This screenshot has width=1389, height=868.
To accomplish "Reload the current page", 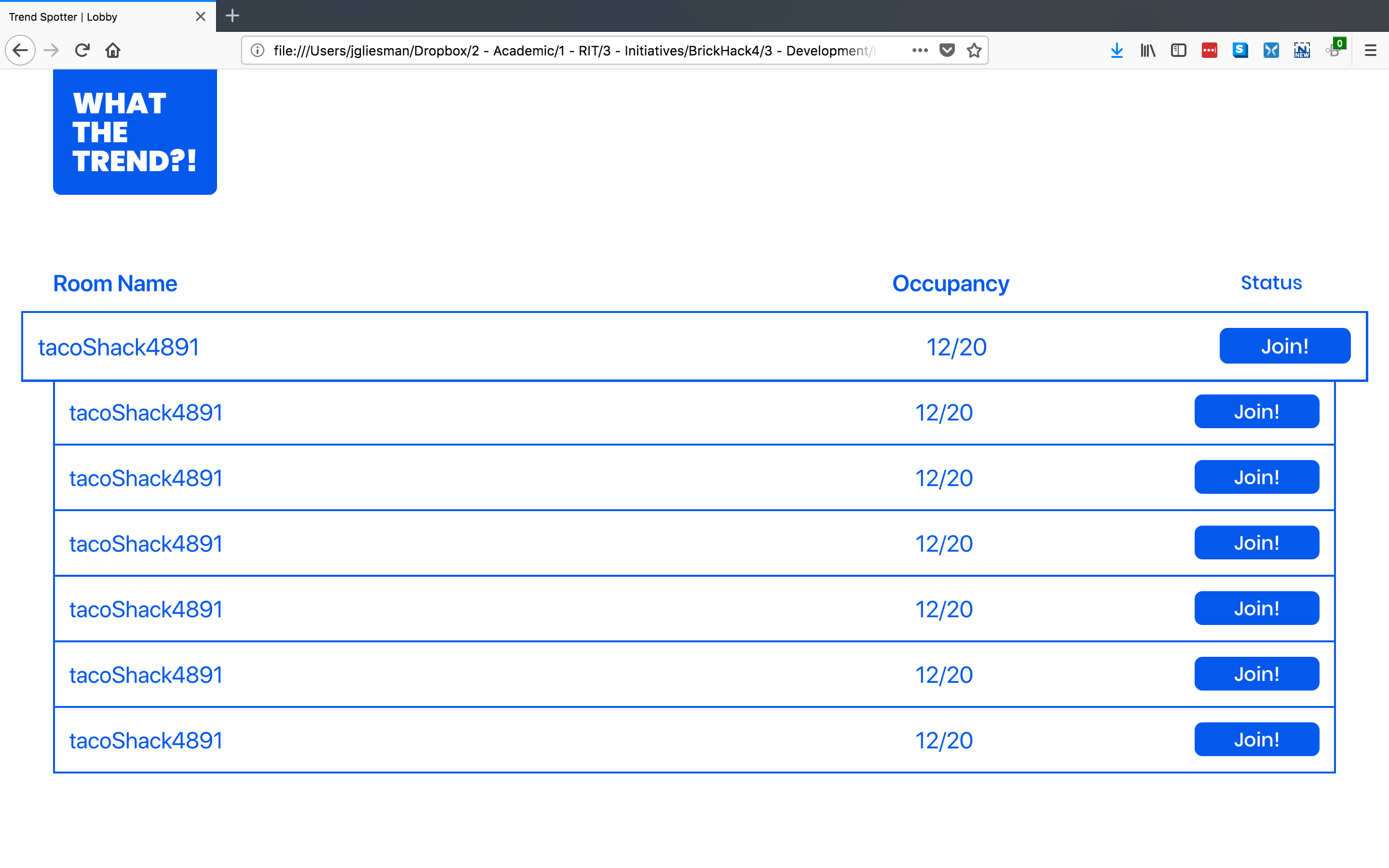I will click(x=82, y=51).
